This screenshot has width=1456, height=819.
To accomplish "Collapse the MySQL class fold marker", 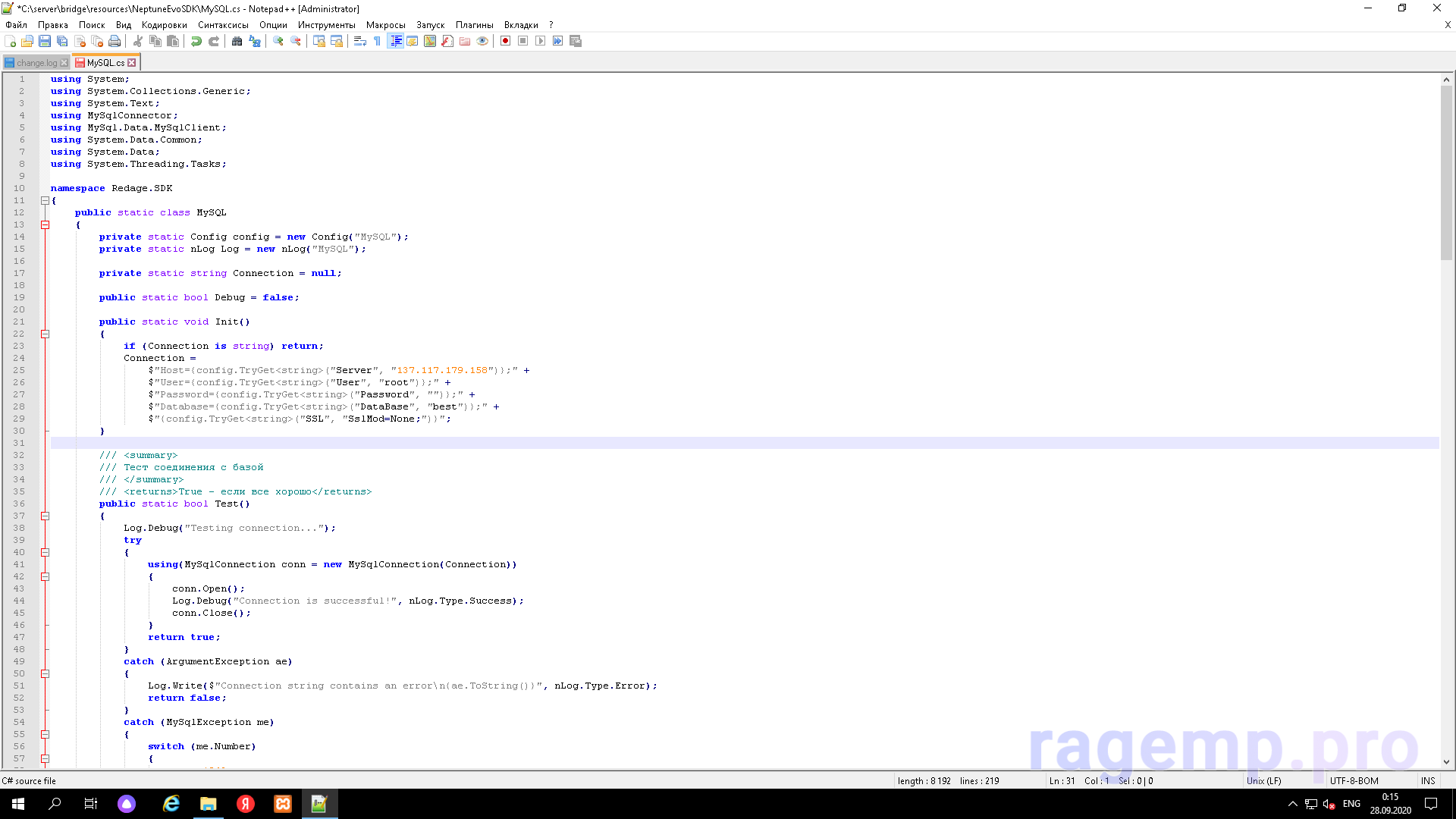I will pyautogui.click(x=45, y=225).
